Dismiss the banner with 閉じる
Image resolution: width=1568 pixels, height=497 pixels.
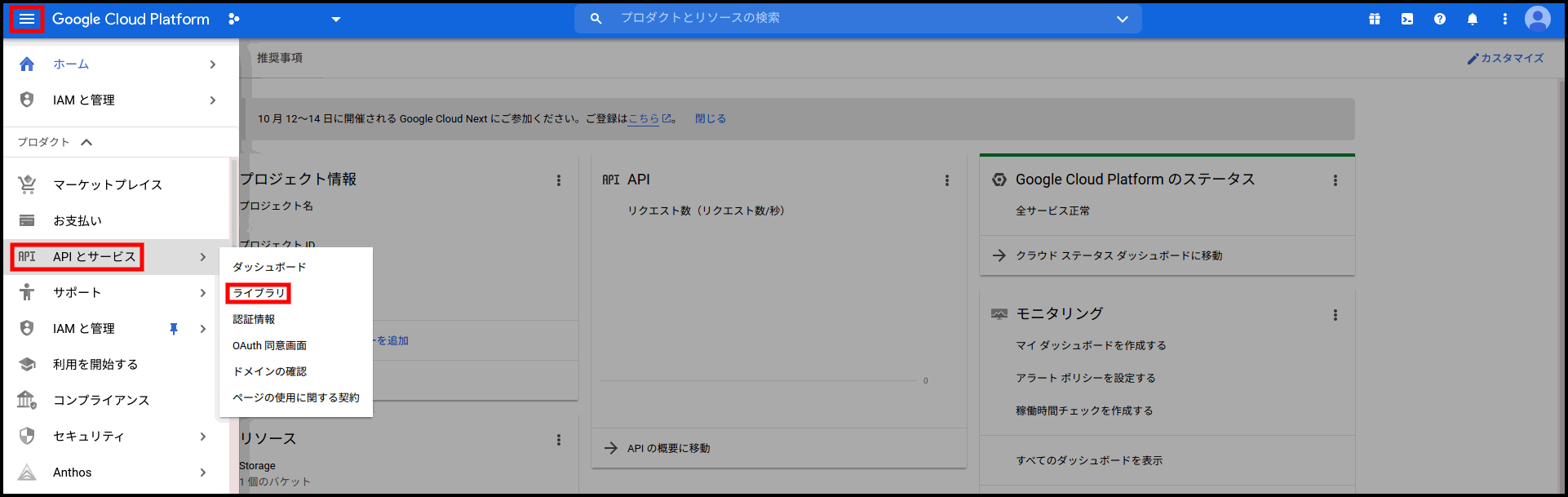[x=711, y=118]
